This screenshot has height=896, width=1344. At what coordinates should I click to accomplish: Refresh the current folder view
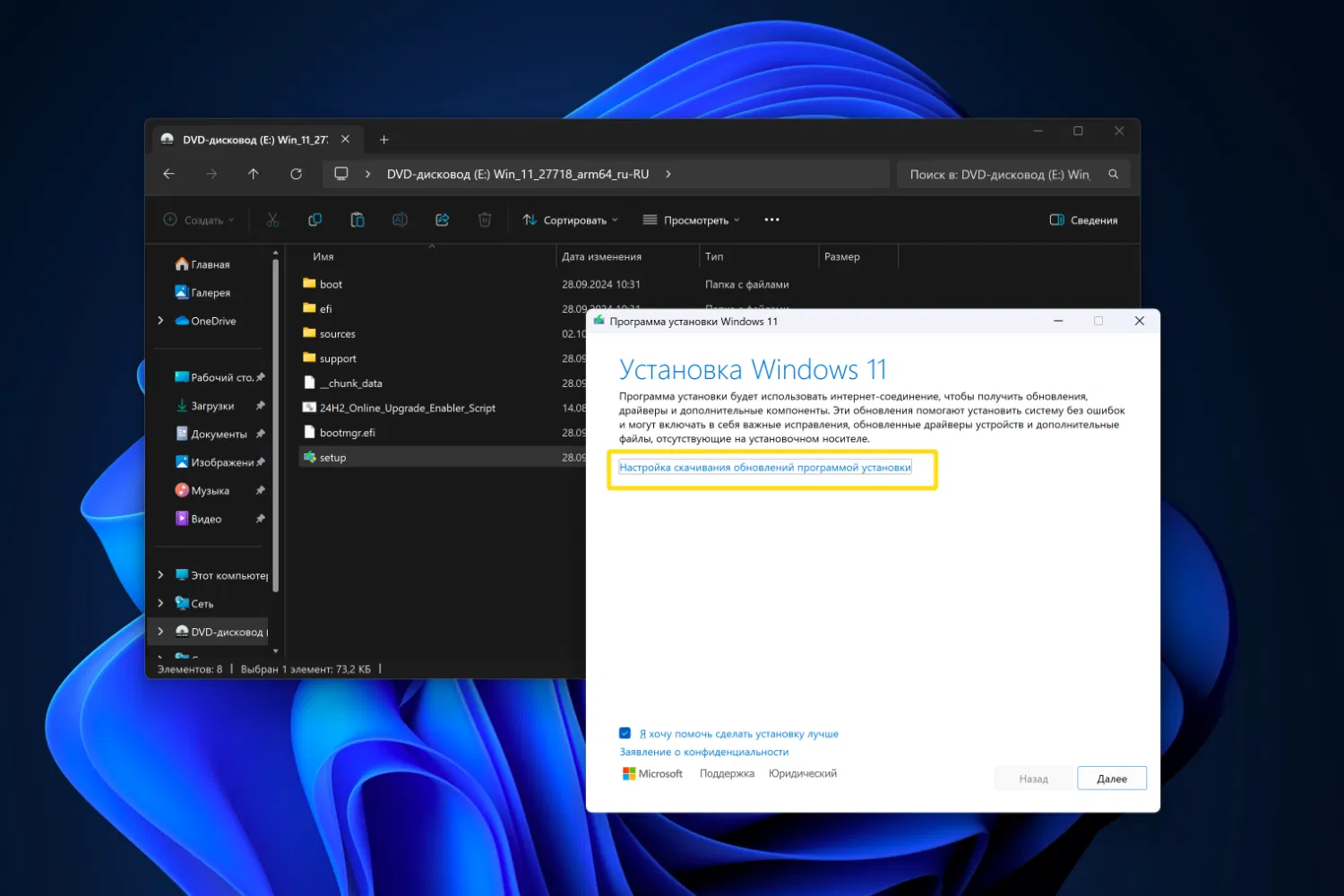[296, 174]
